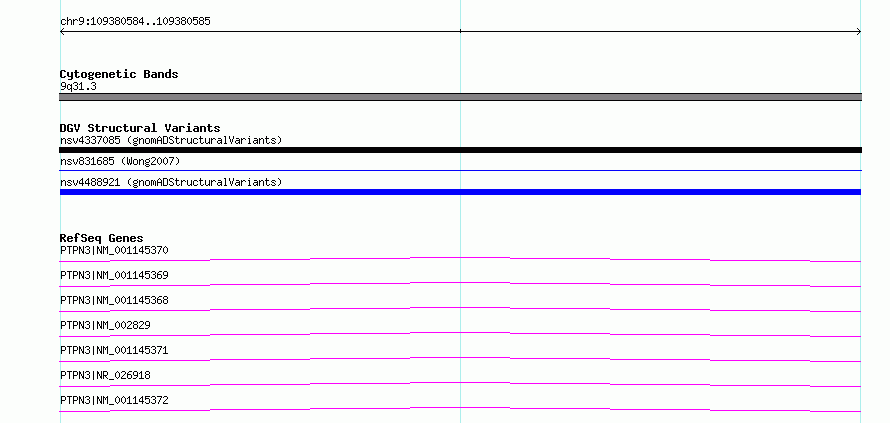
Task: Open the RefSeq Genes track heading
Action: point(102,238)
